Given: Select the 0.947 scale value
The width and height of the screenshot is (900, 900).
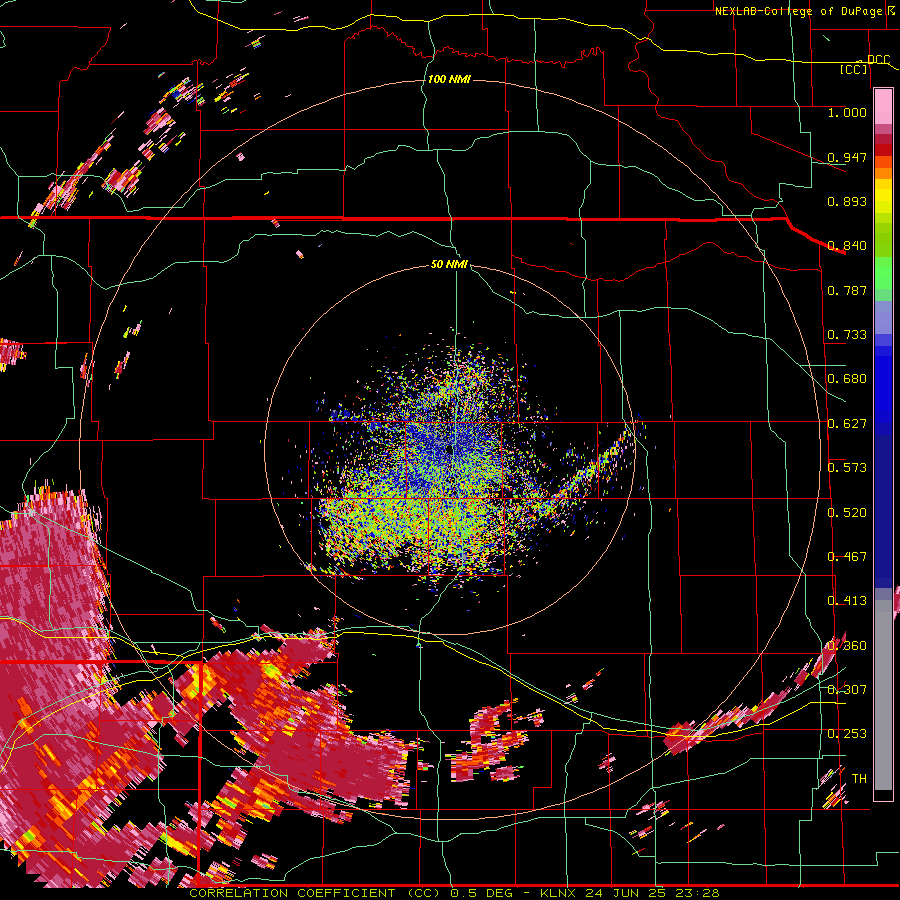Looking at the screenshot, I should click(x=847, y=157).
